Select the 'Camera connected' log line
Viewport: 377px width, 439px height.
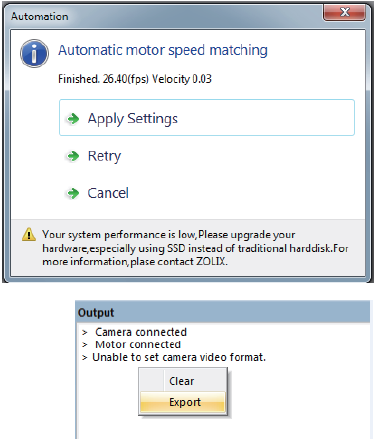(x=141, y=332)
